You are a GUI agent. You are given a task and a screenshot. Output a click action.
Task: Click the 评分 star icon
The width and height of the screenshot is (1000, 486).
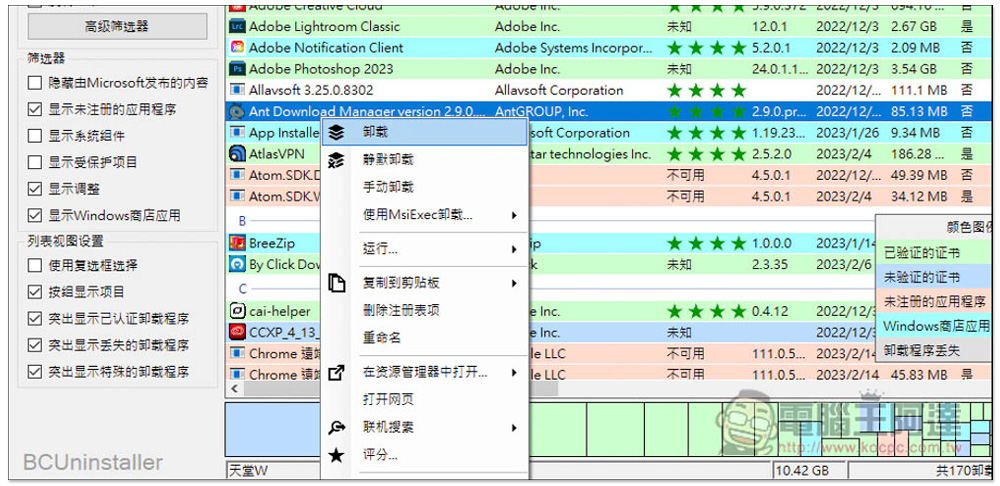337,455
